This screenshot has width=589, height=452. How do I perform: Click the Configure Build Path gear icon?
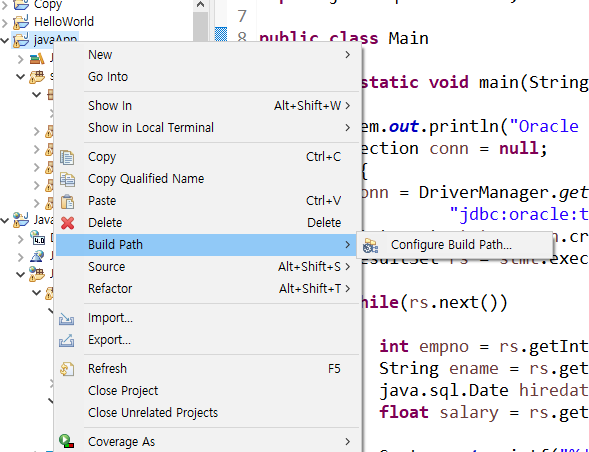370,246
